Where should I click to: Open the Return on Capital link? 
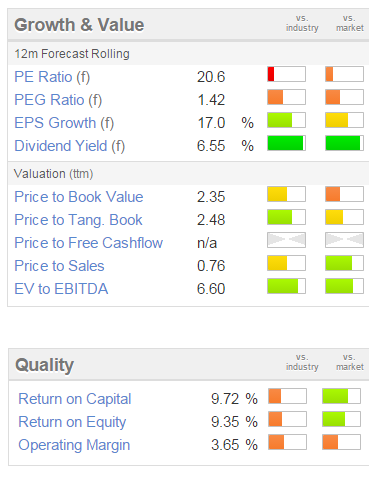pyautogui.click(x=75, y=399)
